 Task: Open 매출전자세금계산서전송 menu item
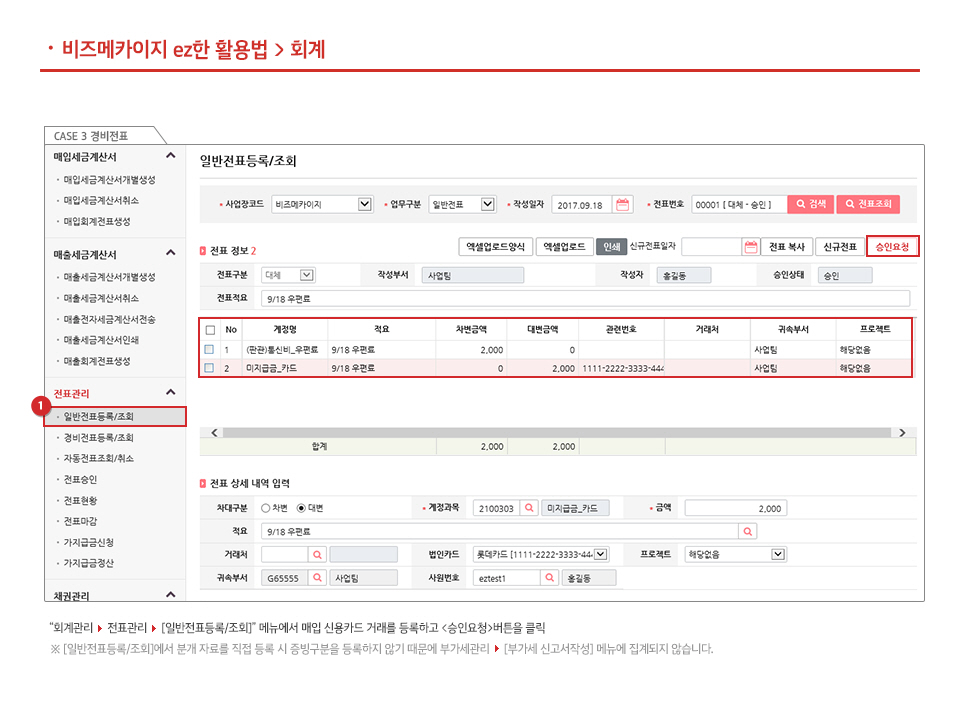point(110,320)
